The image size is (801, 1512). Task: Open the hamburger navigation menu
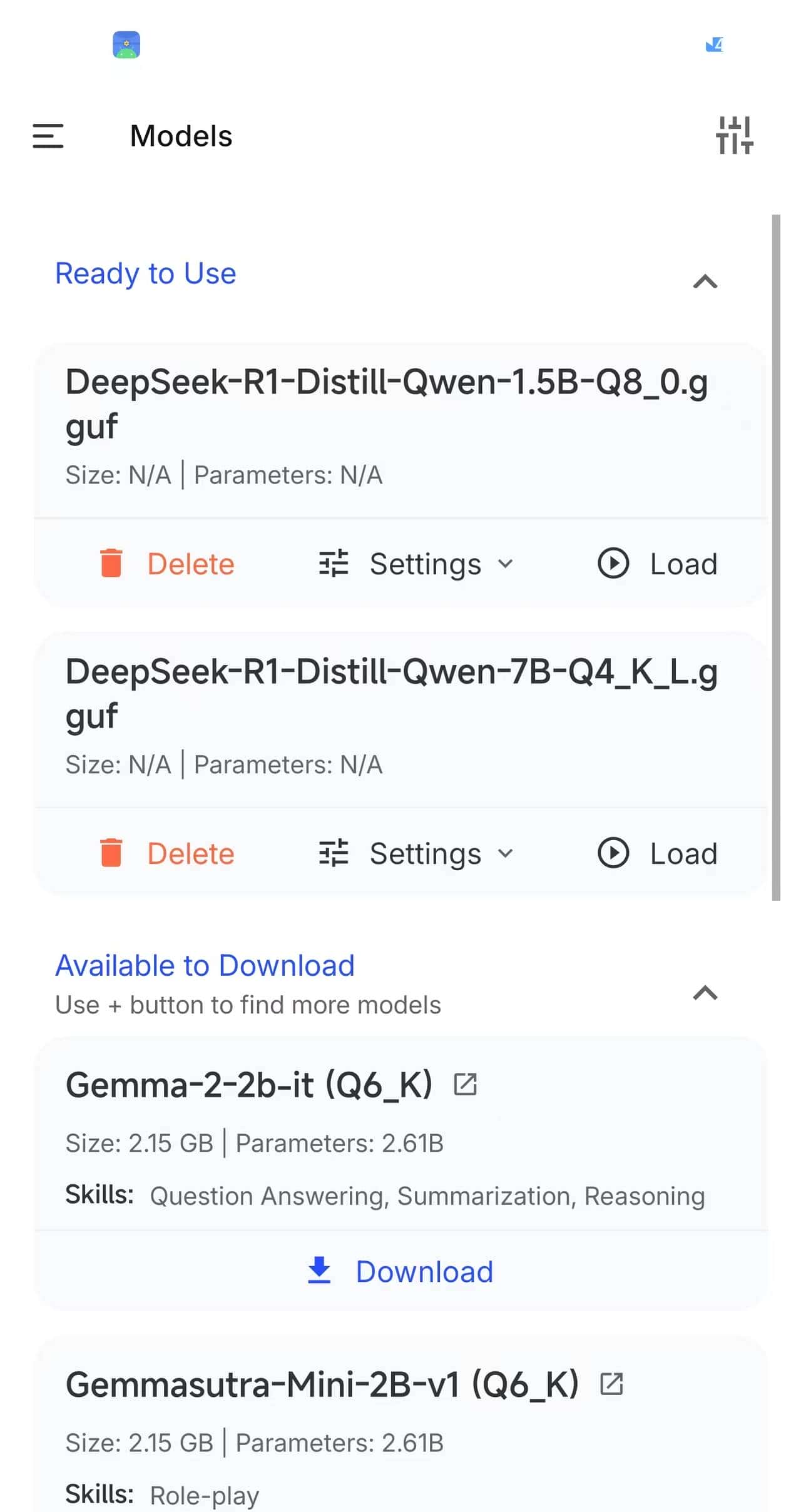click(x=48, y=136)
